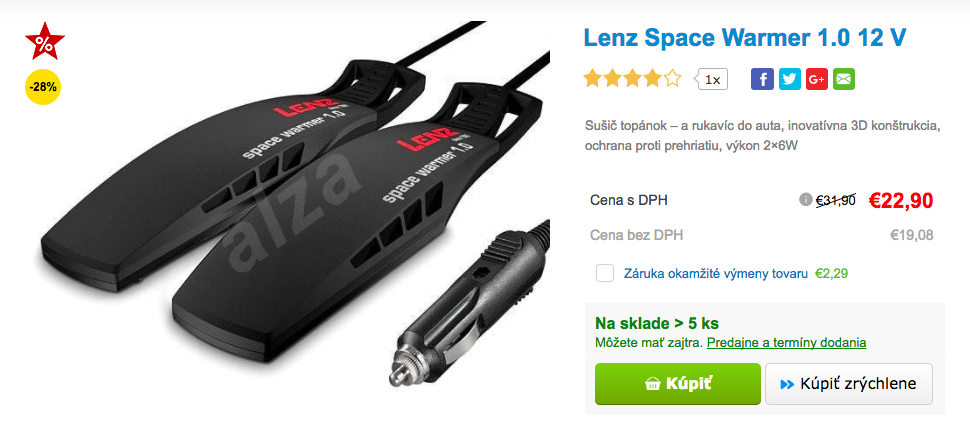Click the red €22,90 price
Screen dimensions: 970x421
(901, 200)
